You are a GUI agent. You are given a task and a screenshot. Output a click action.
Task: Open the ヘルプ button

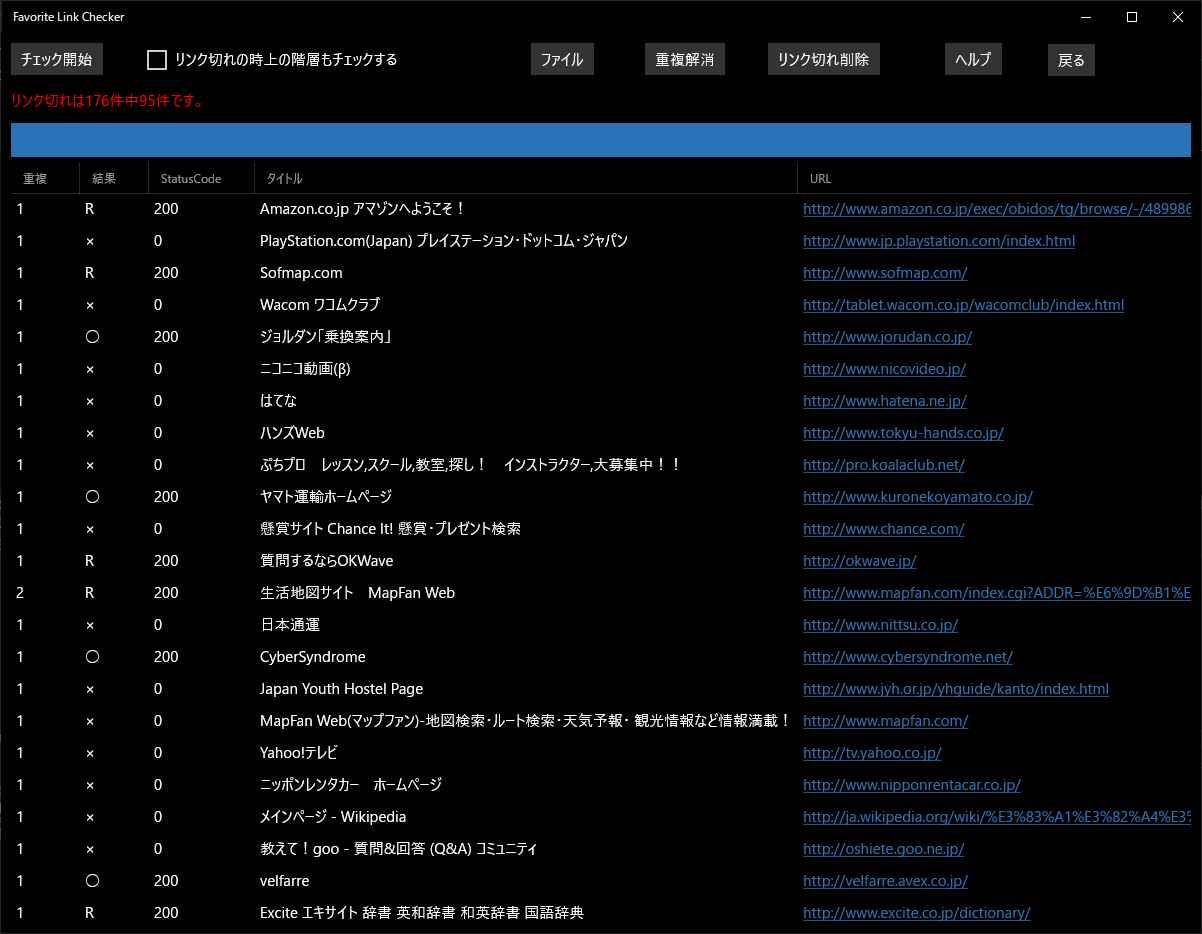pos(973,60)
